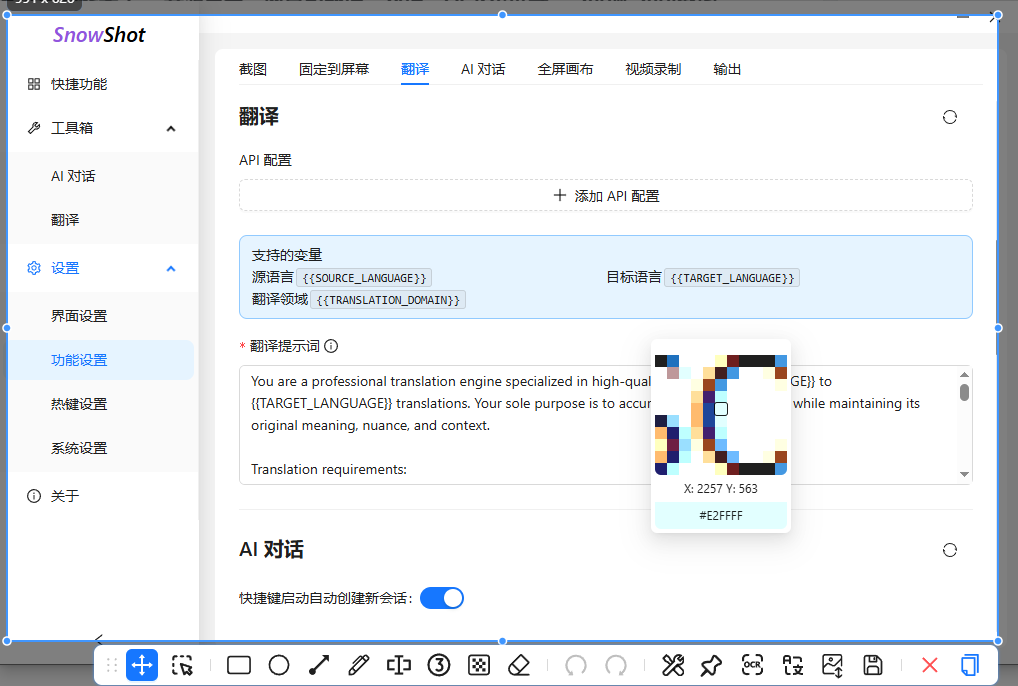Viewport: 1018px width, 686px height.
Task: Choose the serial number marker tool
Action: click(438, 665)
